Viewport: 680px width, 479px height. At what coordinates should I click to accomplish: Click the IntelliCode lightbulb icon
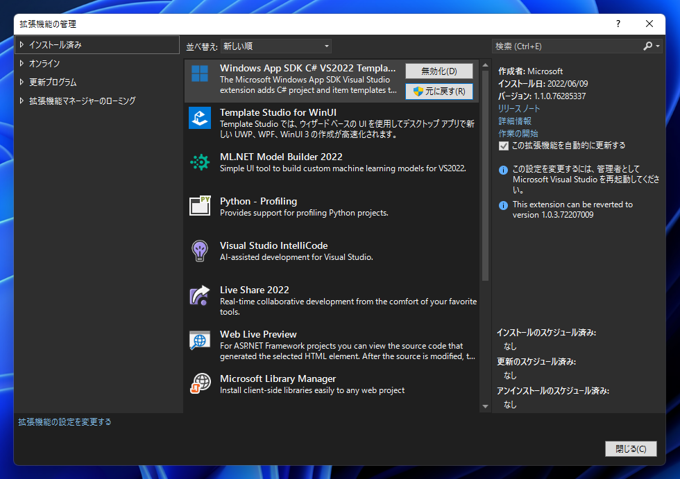point(200,251)
